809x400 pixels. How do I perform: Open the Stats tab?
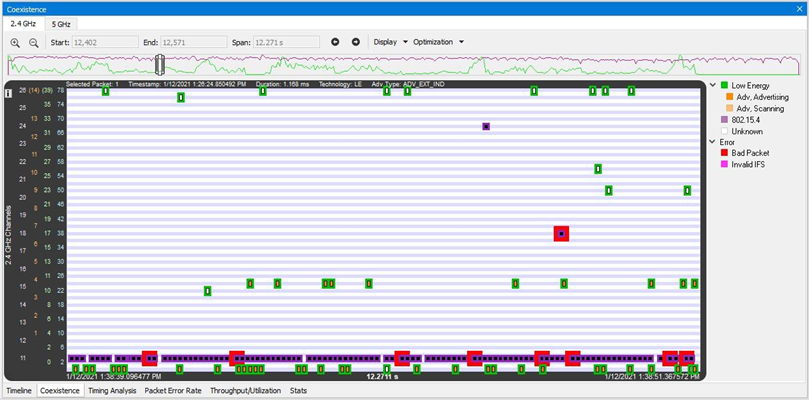(298, 391)
